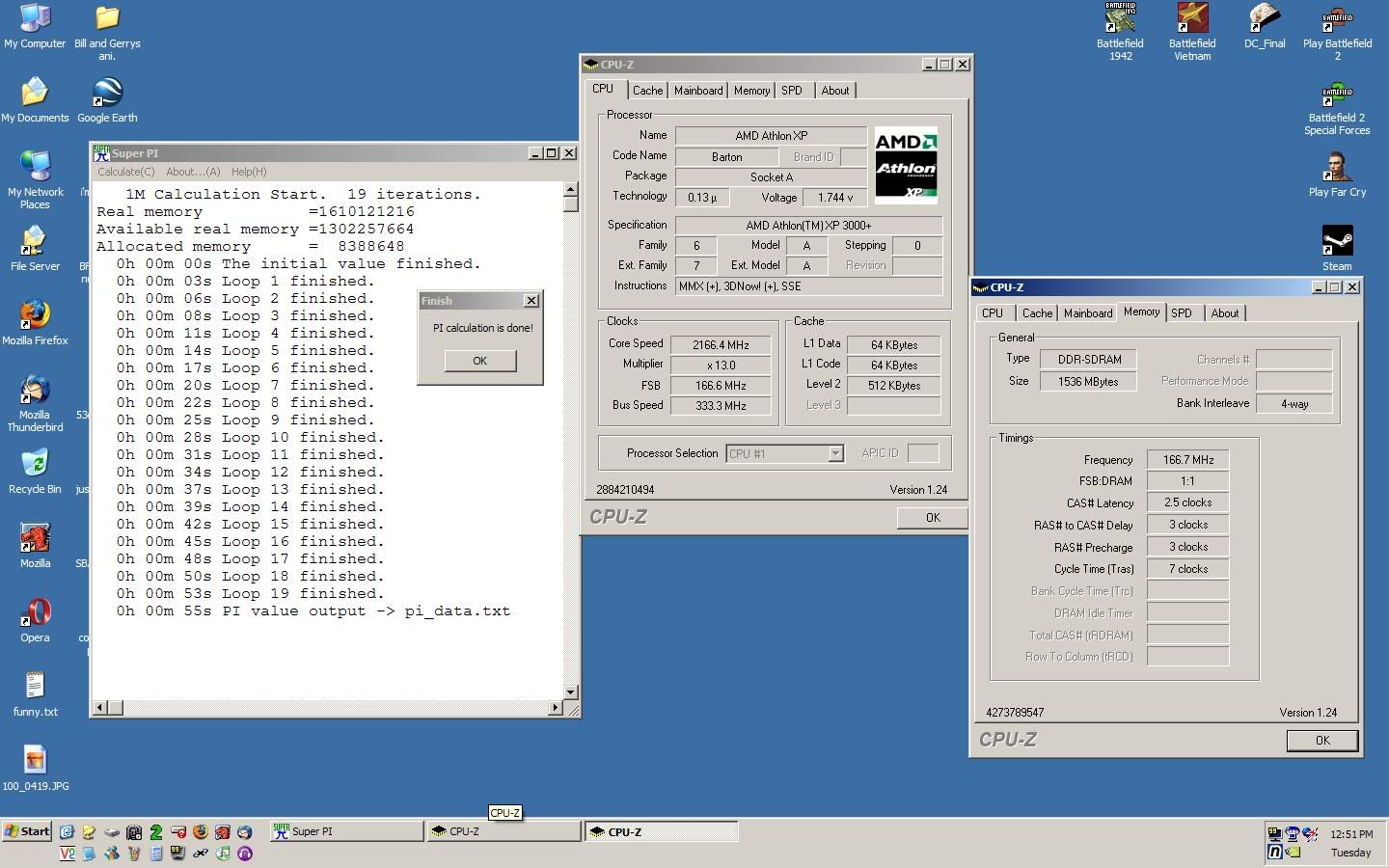This screenshot has width=1389, height=868.
Task: Open My Network Places icon
Action: point(35,180)
